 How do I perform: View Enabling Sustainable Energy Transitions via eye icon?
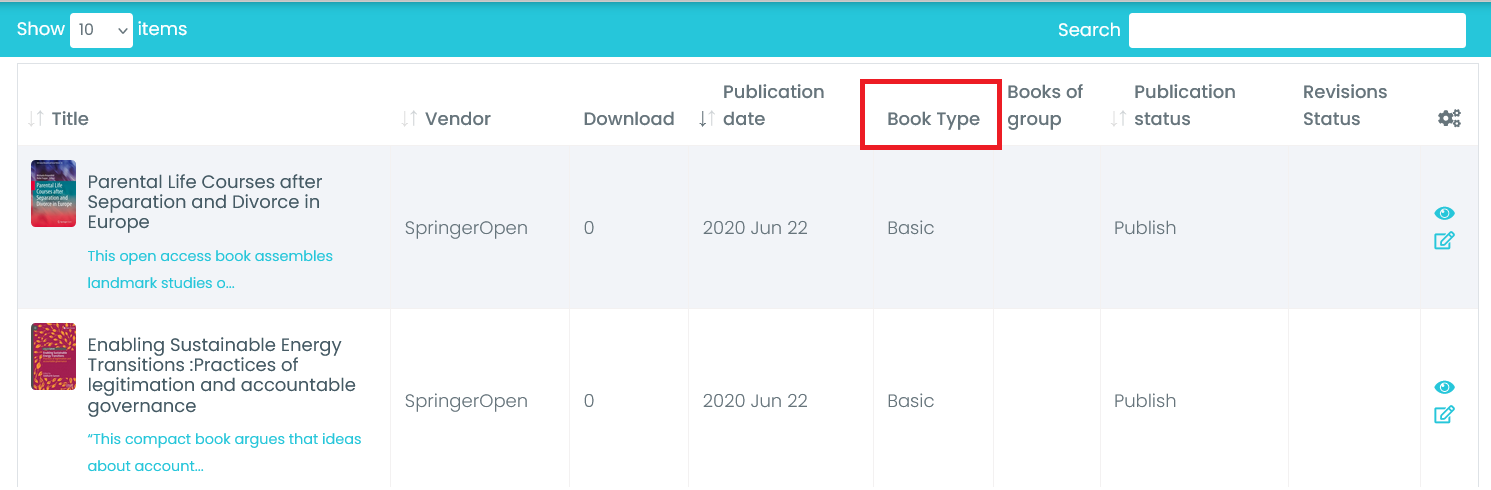[1444, 388]
